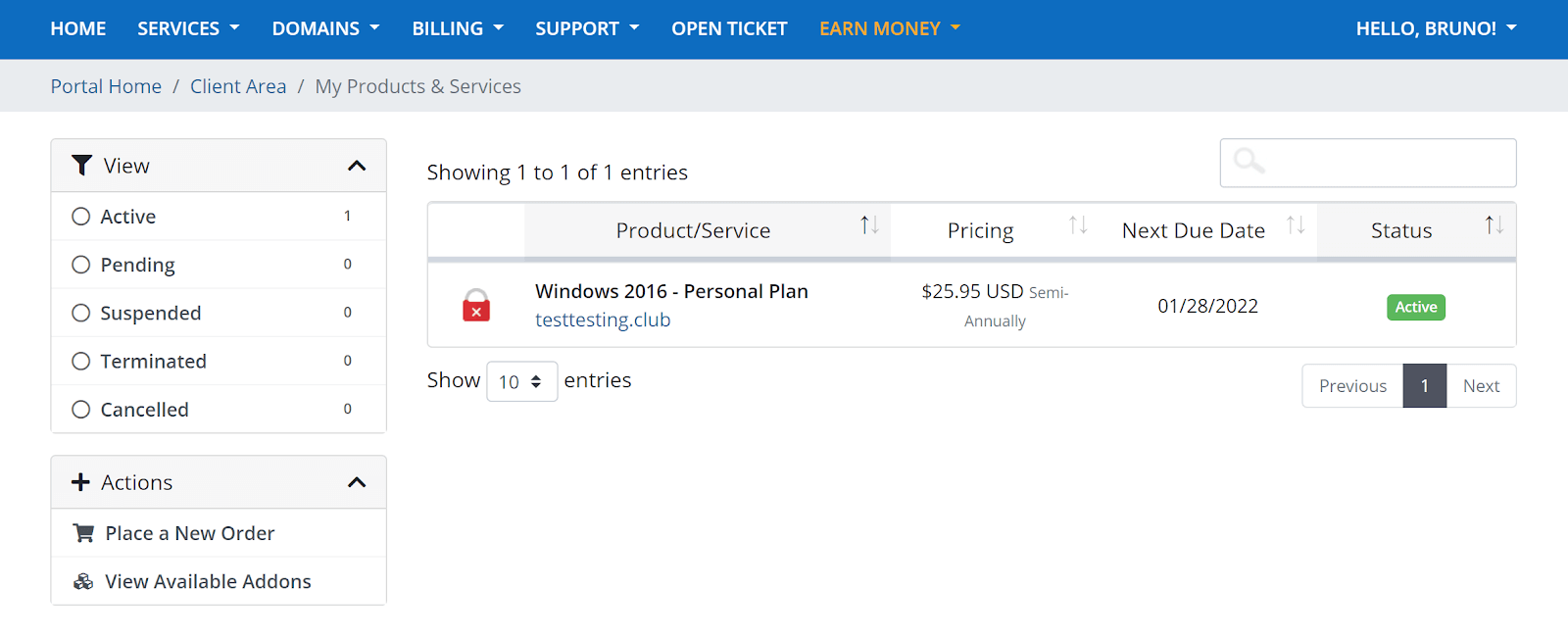The image size is (1568, 640).
Task: Click the funnel filter icon
Action: (x=82, y=166)
